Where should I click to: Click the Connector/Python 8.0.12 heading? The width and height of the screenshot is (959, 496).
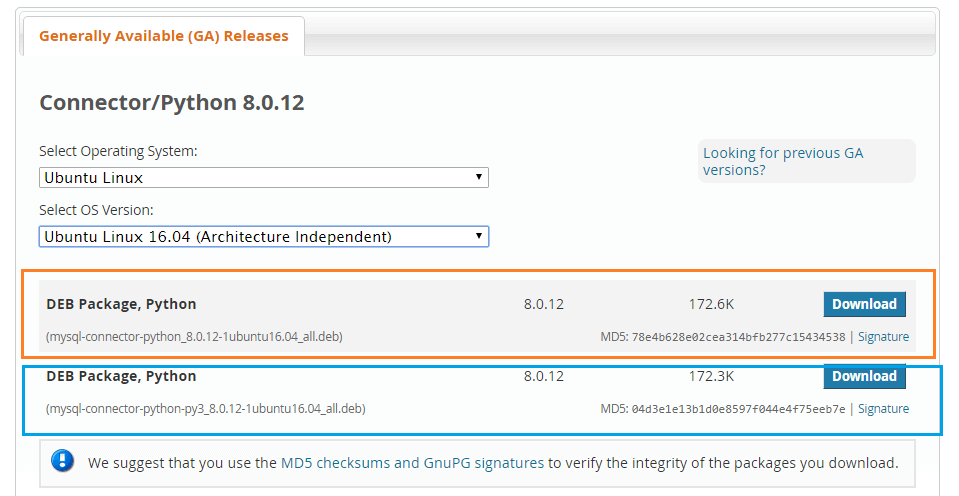172,102
